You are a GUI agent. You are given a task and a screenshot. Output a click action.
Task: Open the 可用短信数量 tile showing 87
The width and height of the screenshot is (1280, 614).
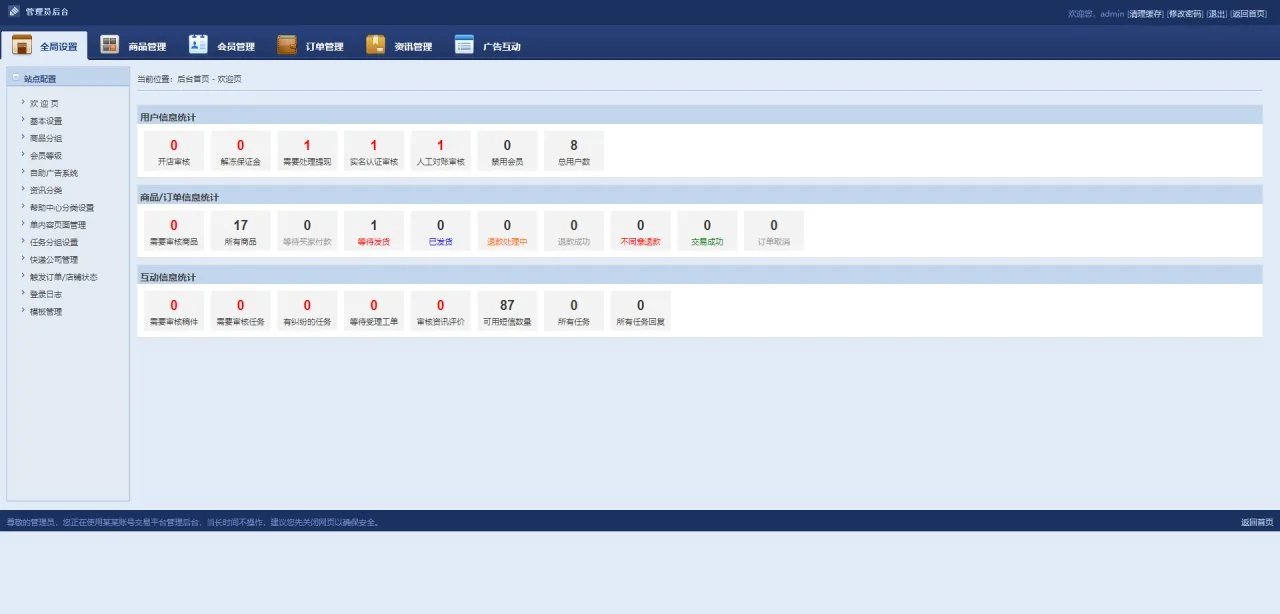click(x=507, y=311)
